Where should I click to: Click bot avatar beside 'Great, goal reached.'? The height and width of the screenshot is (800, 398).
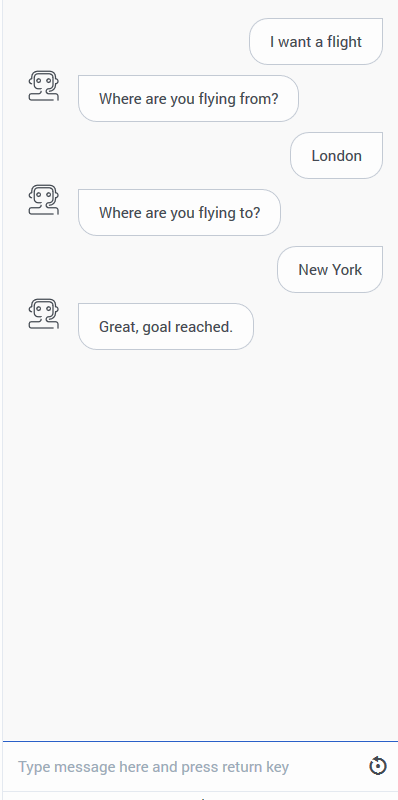click(x=43, y=314)
